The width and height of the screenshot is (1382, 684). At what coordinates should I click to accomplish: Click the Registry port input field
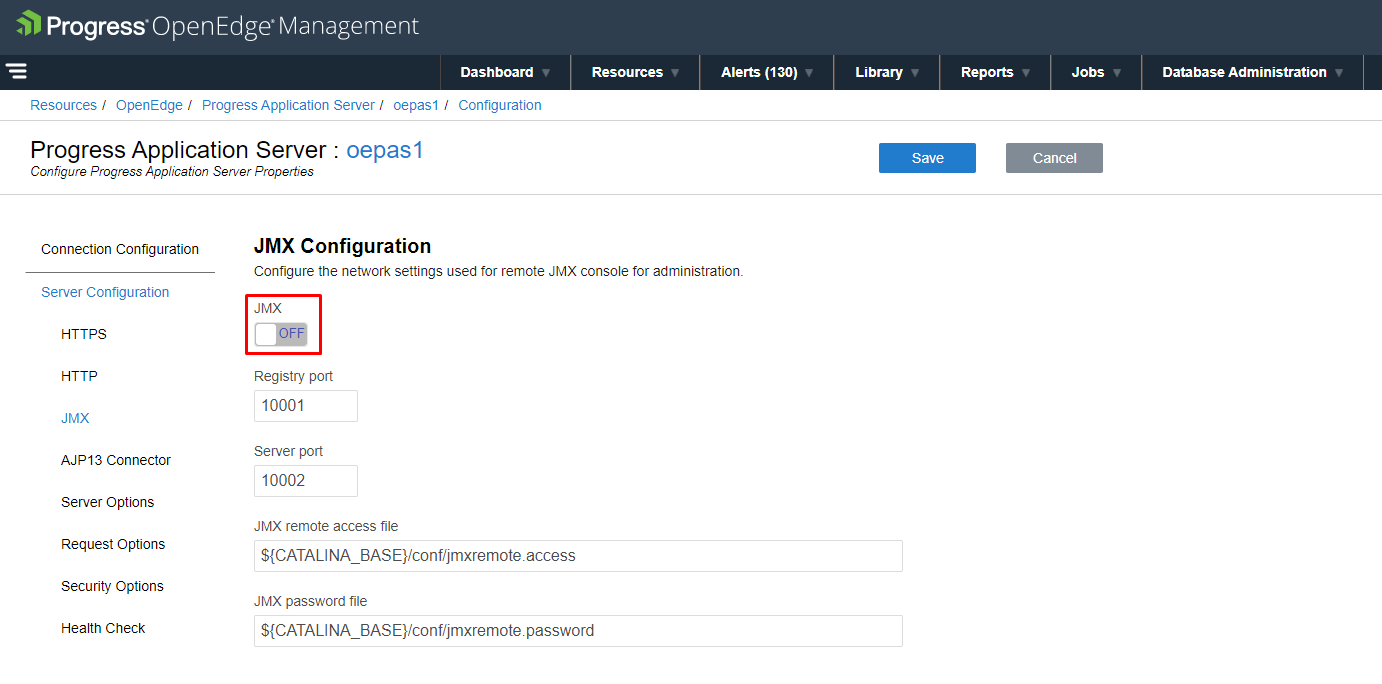tap(305, 406)
